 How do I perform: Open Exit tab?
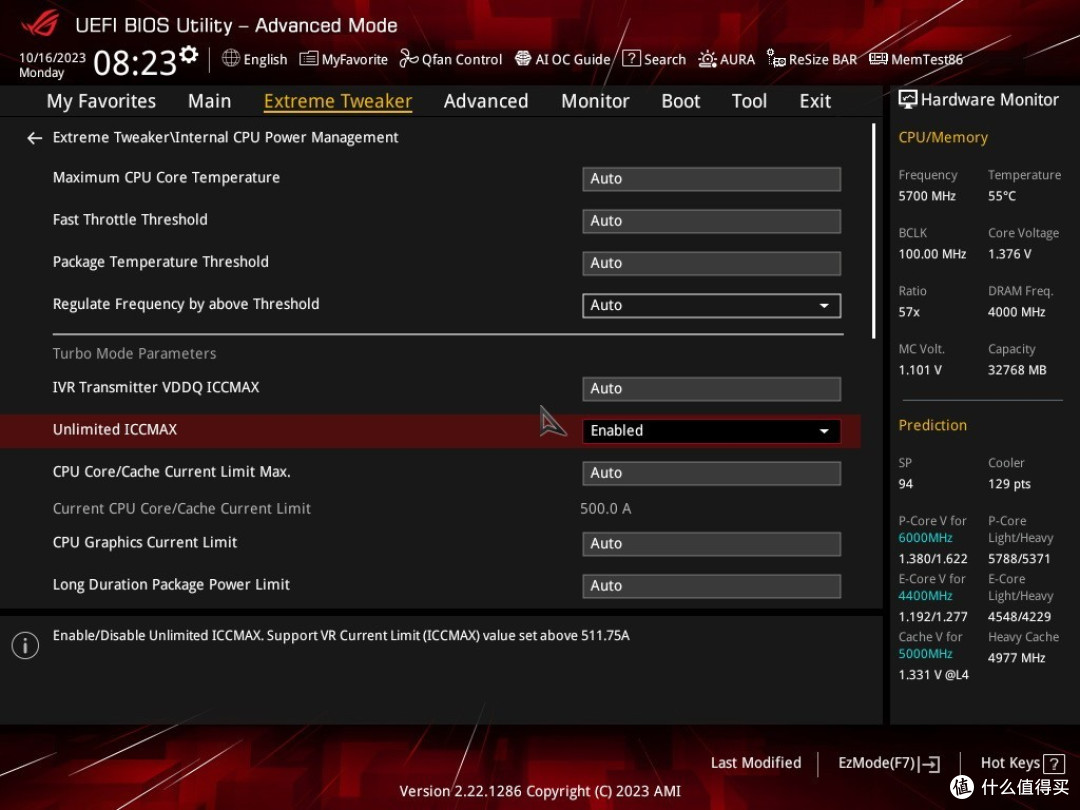point(815,101)
